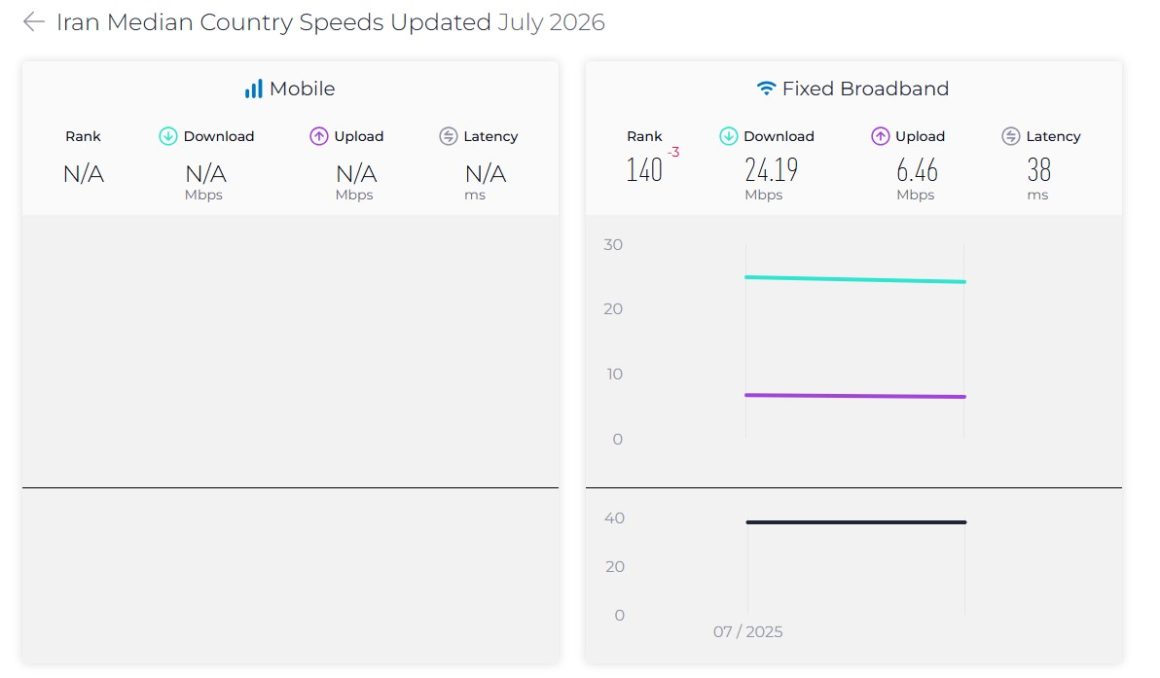Click the purple upload line in the chart
The width and height of the screenshot is (1160, 678).
pyautogui.click(x=855, y=396)
